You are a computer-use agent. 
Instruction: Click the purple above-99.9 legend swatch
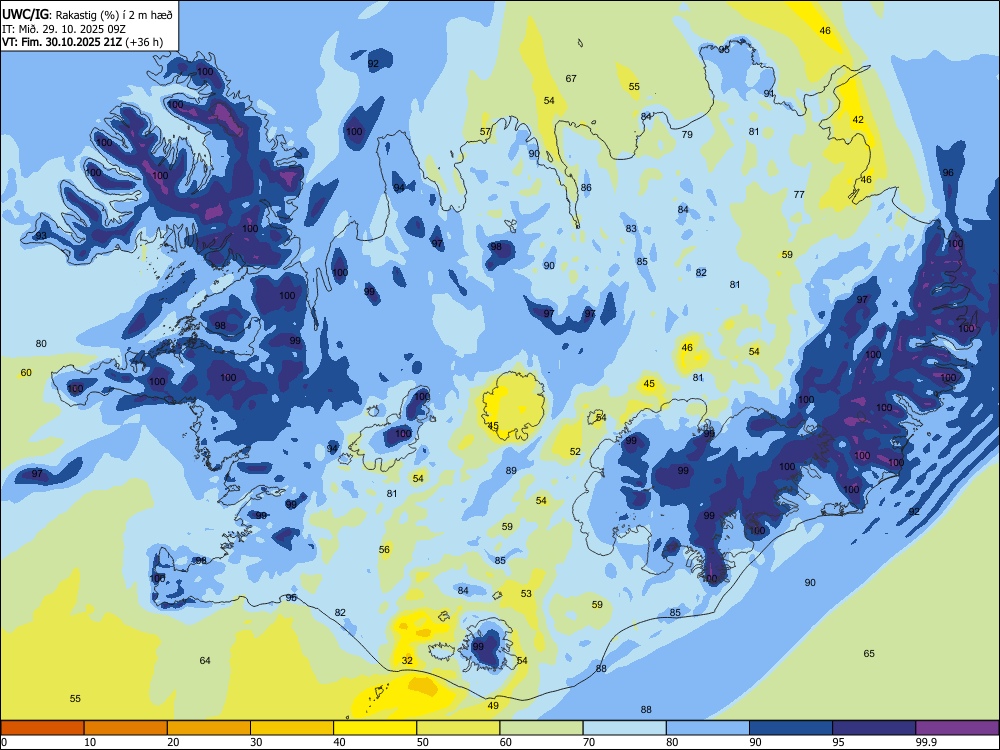957,728
